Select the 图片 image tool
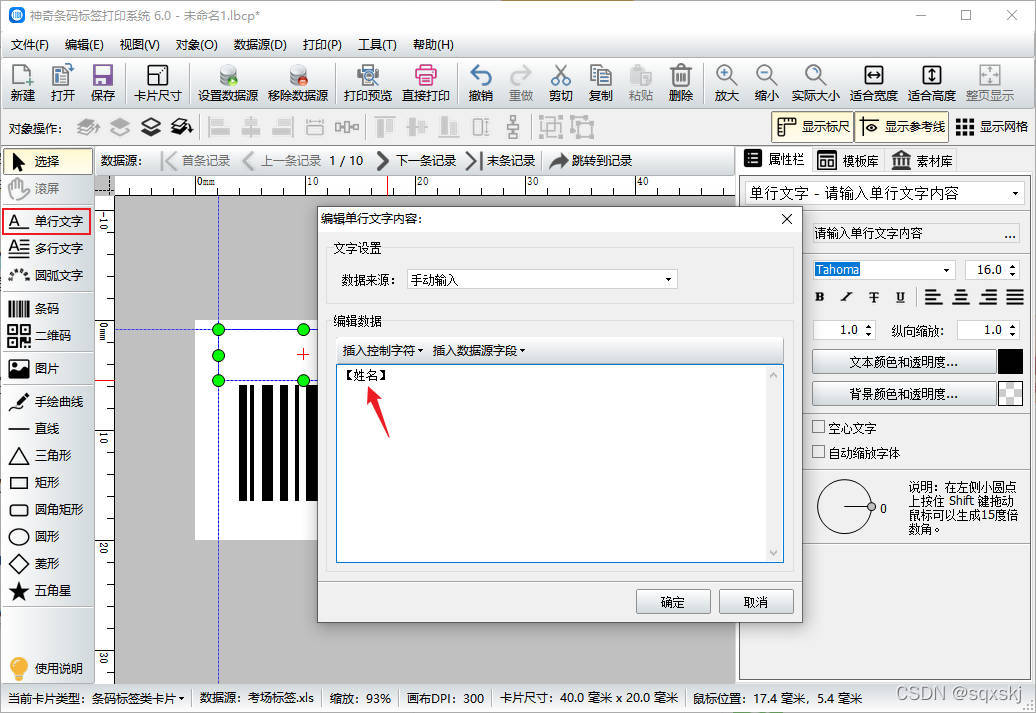This screenshot has height=713, width=1036. [34, 369]
